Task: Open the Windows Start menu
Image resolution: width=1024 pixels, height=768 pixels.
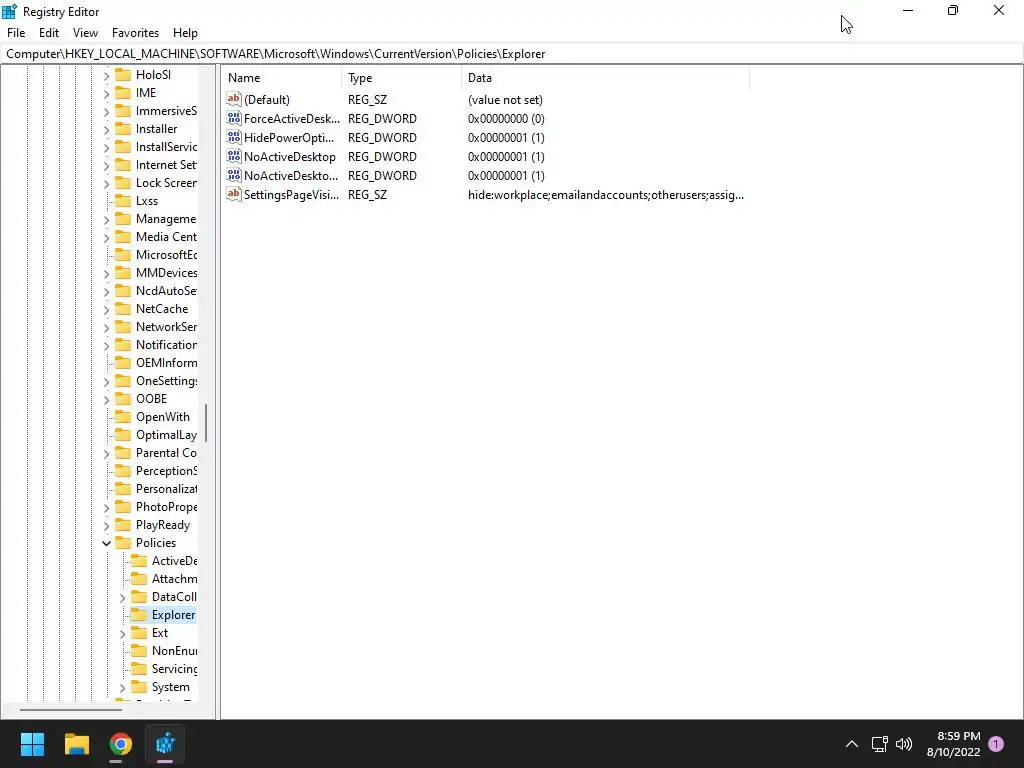Action: (32, 744)
